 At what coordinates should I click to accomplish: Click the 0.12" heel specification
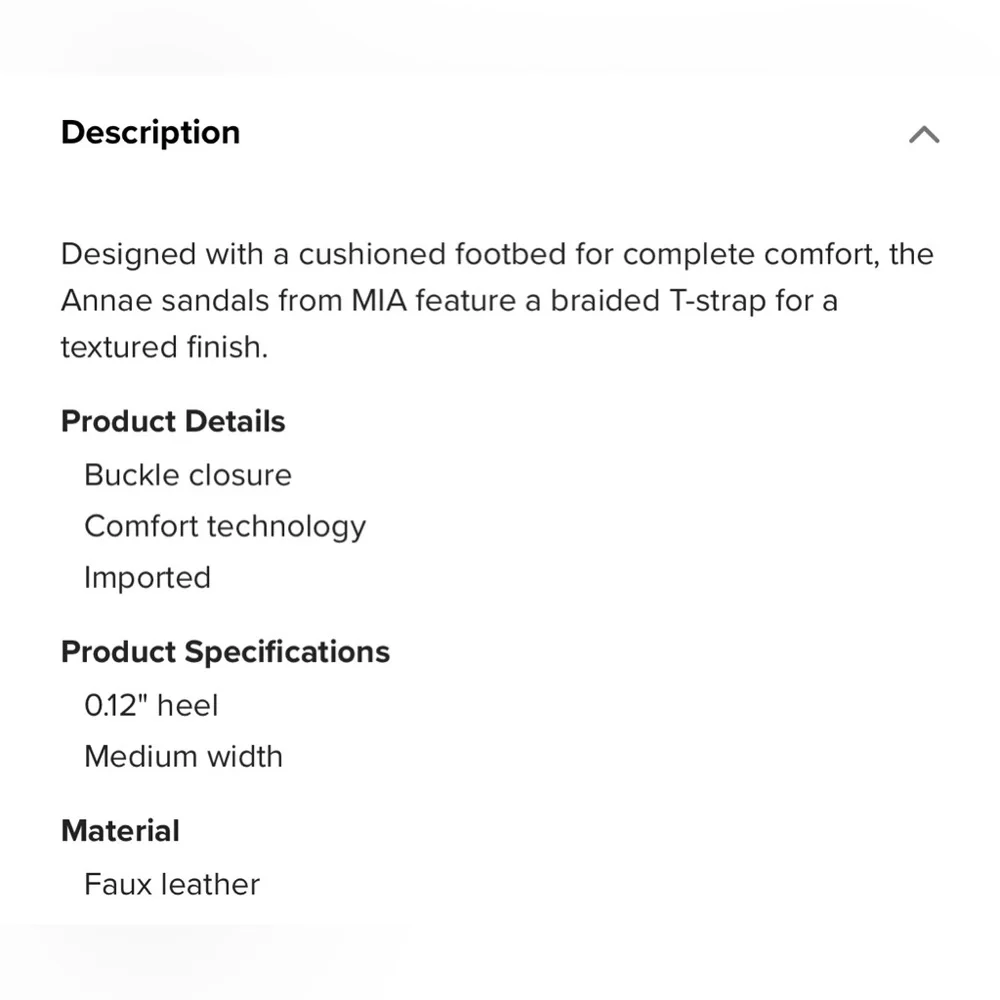[x=151, y=705]
